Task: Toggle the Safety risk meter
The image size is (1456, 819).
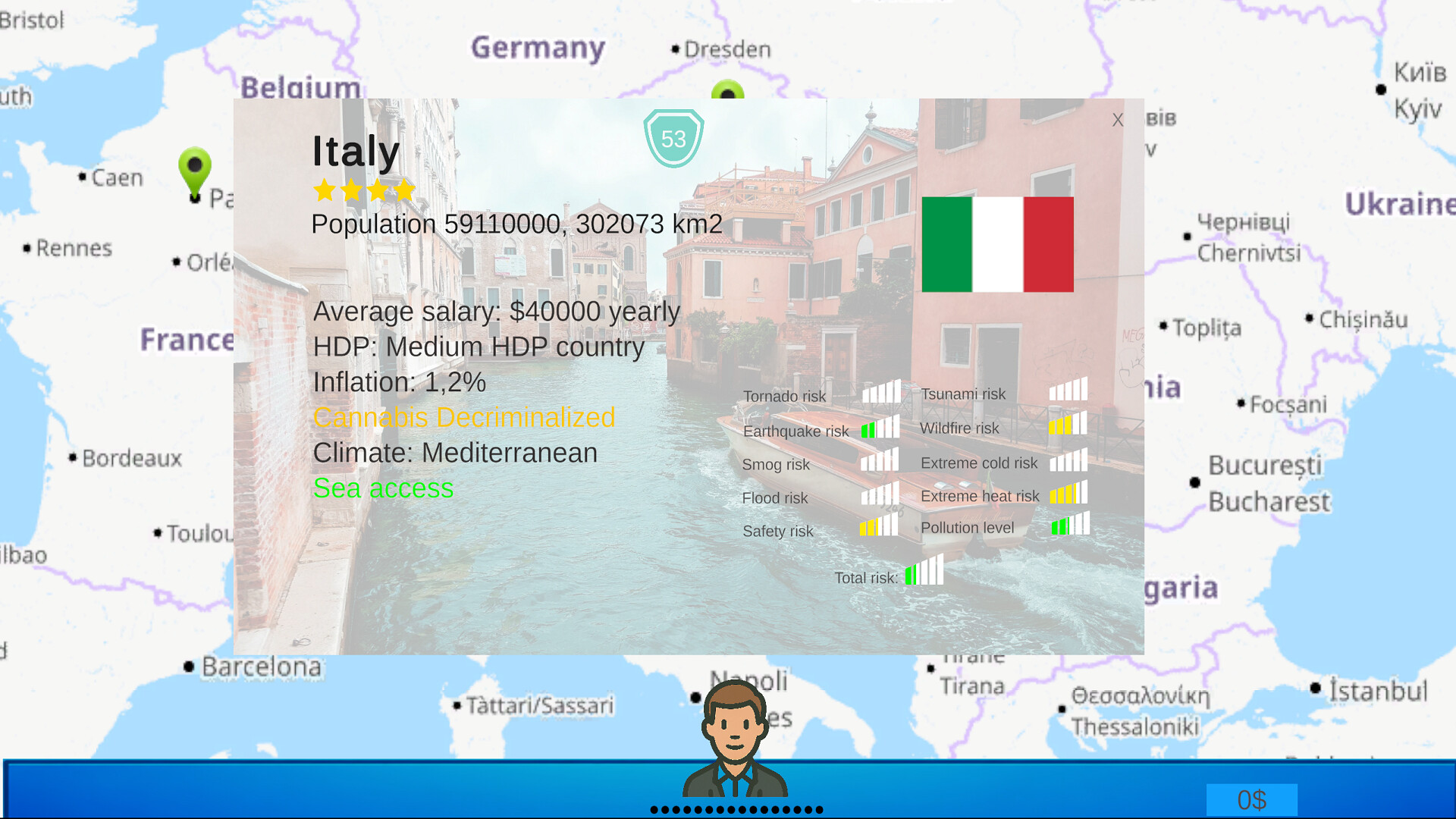Action: (x=878, y=526)
